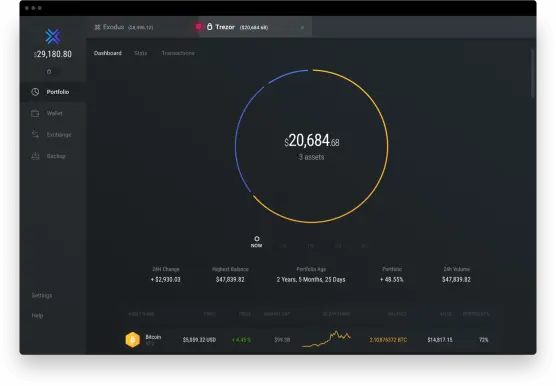Click the red dot beside Trezor tab
Image resolution: width=556 pixels, height=386 pixels.
[199, 27]
